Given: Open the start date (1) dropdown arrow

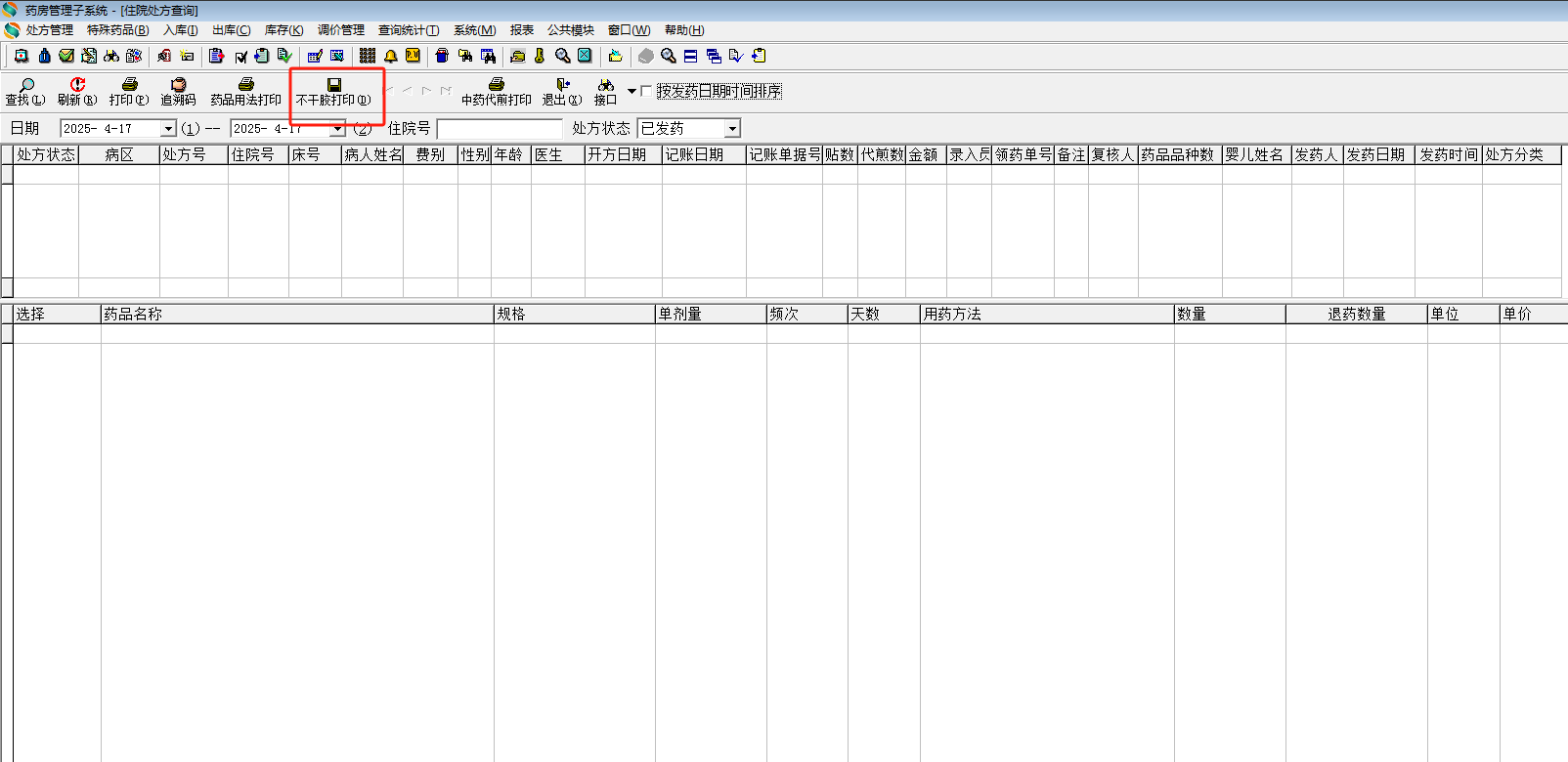Looking at the screenshot, I should [168, 128].
